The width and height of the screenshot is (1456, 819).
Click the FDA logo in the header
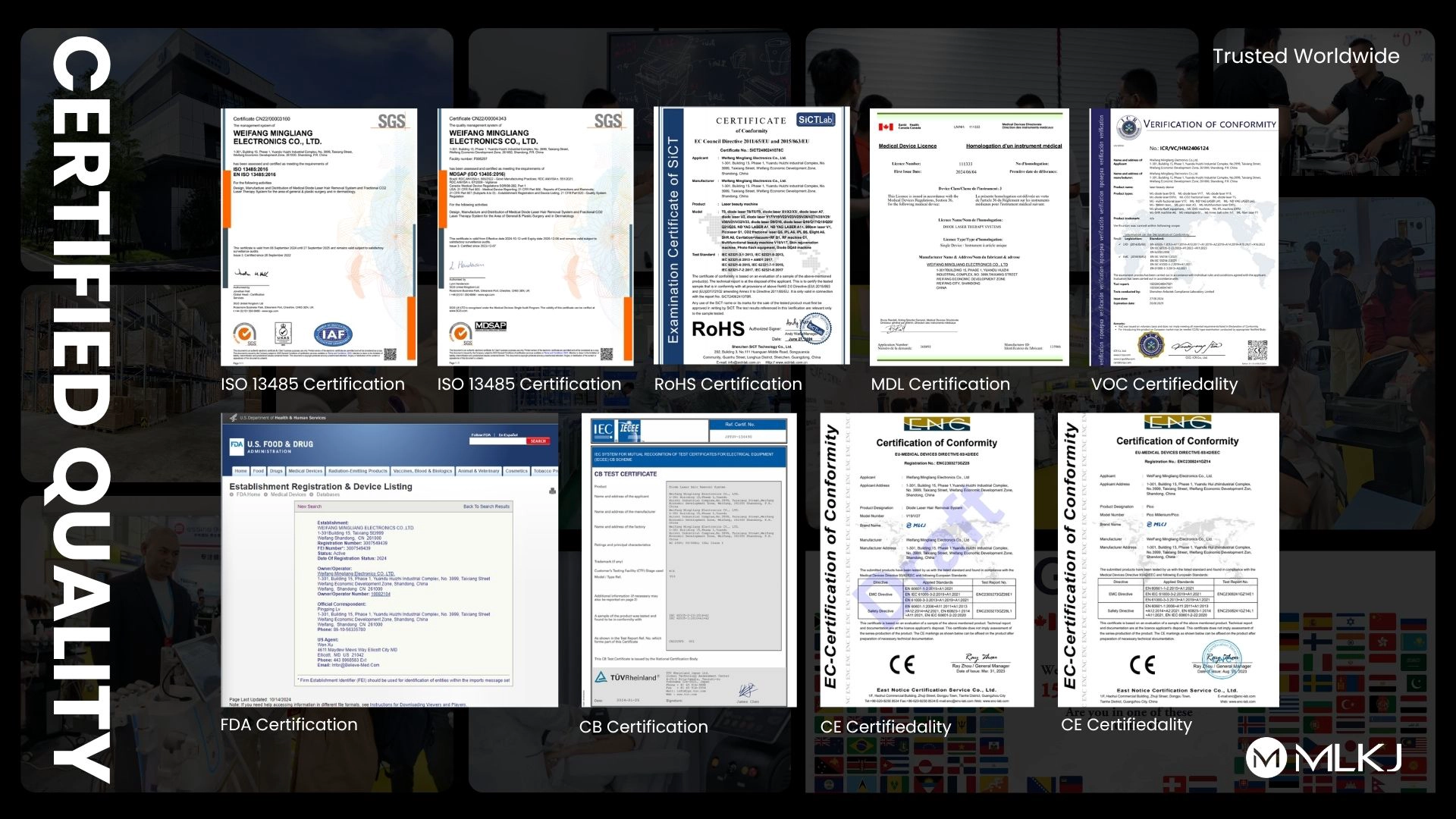(236, 445)
